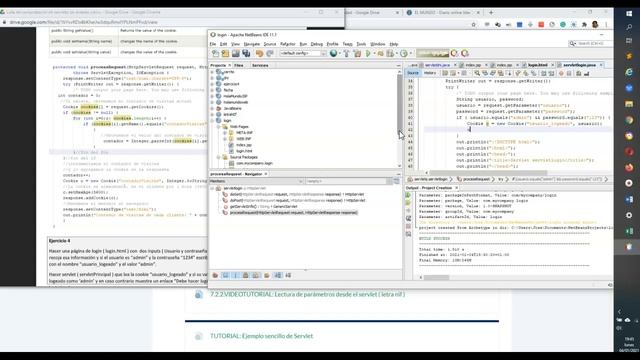The height and width of the screenshot is (360, 640).
Task: Select com.mycompany.login package
Action: pos(254,163)
